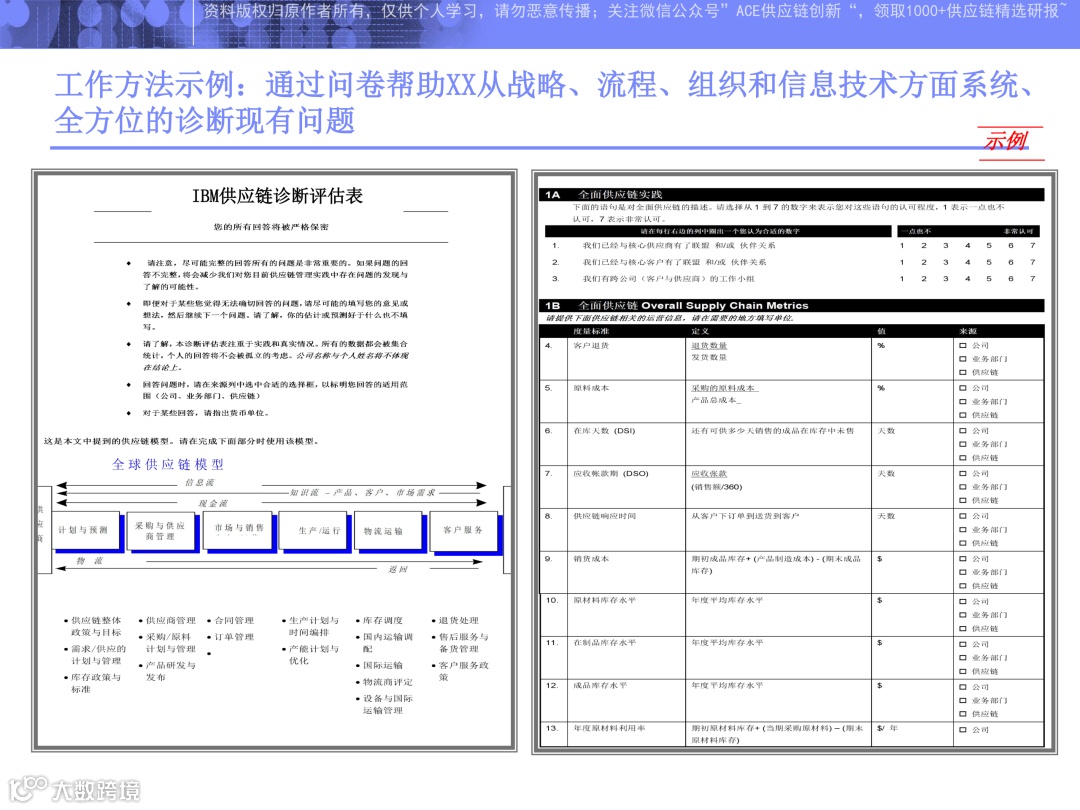Click the 退货处理 bullet item
This screenshot has width=1080, height=810.
[459, 621]
